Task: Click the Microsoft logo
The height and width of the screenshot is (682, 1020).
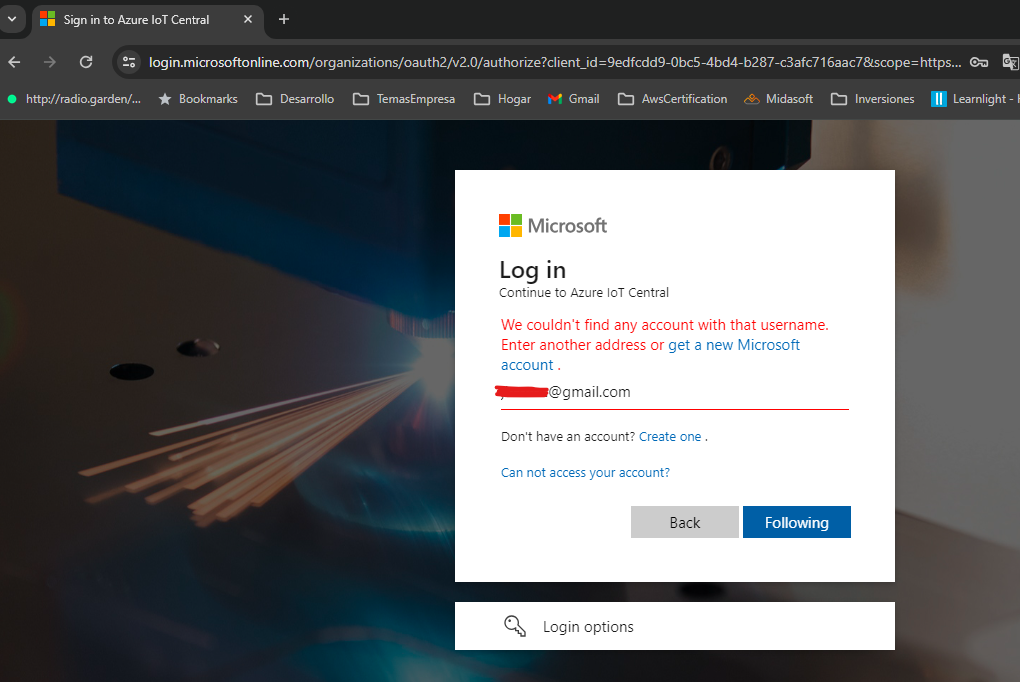Action: coord(553,226)
